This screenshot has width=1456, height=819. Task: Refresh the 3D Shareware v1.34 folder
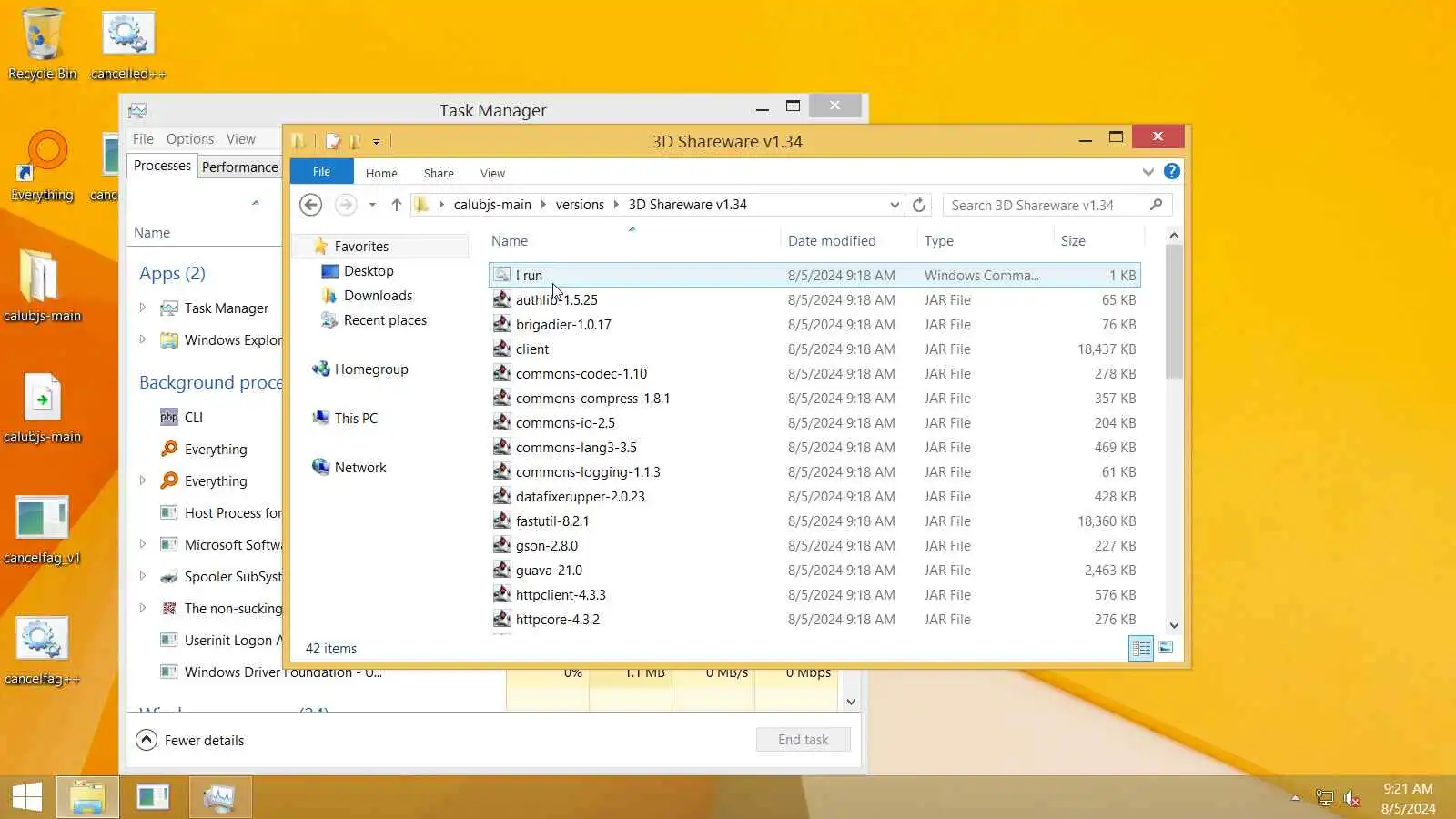[x=919, y=205]
